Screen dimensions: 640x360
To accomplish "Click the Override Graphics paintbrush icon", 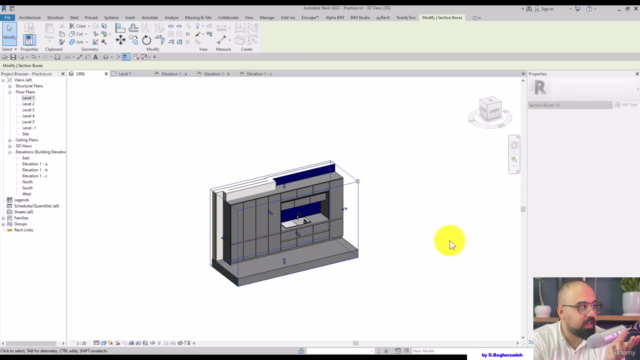I will 198,34.
